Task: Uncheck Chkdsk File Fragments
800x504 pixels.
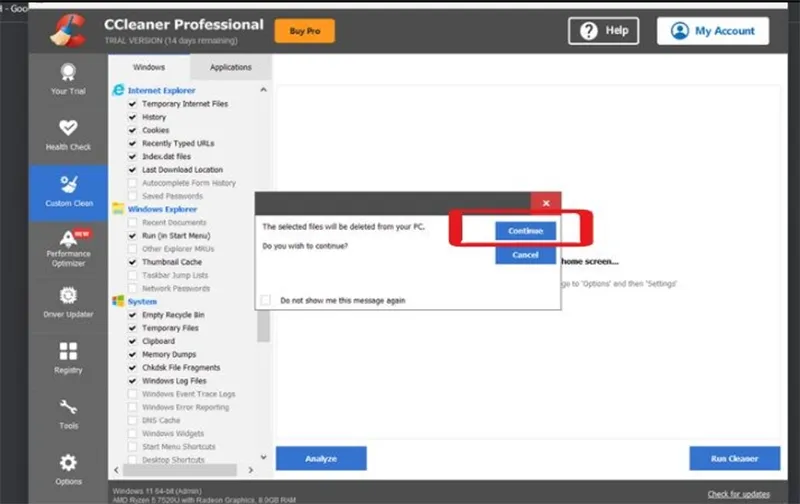Action: 132,367
